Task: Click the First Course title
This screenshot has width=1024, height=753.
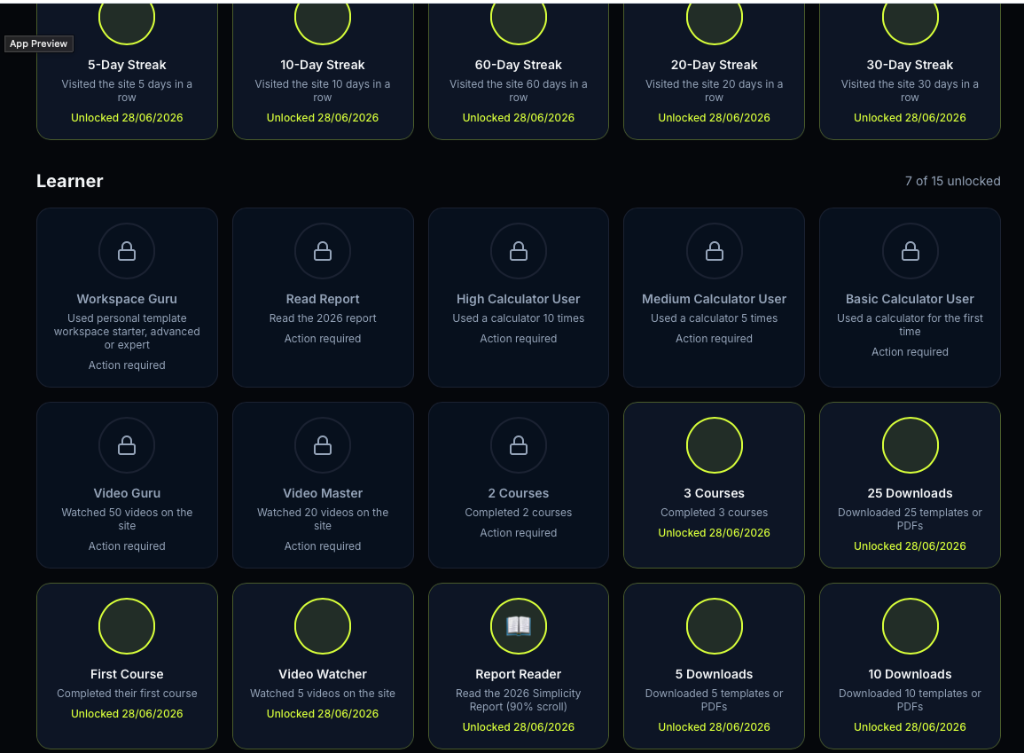Action: click(x=127, y=674)
